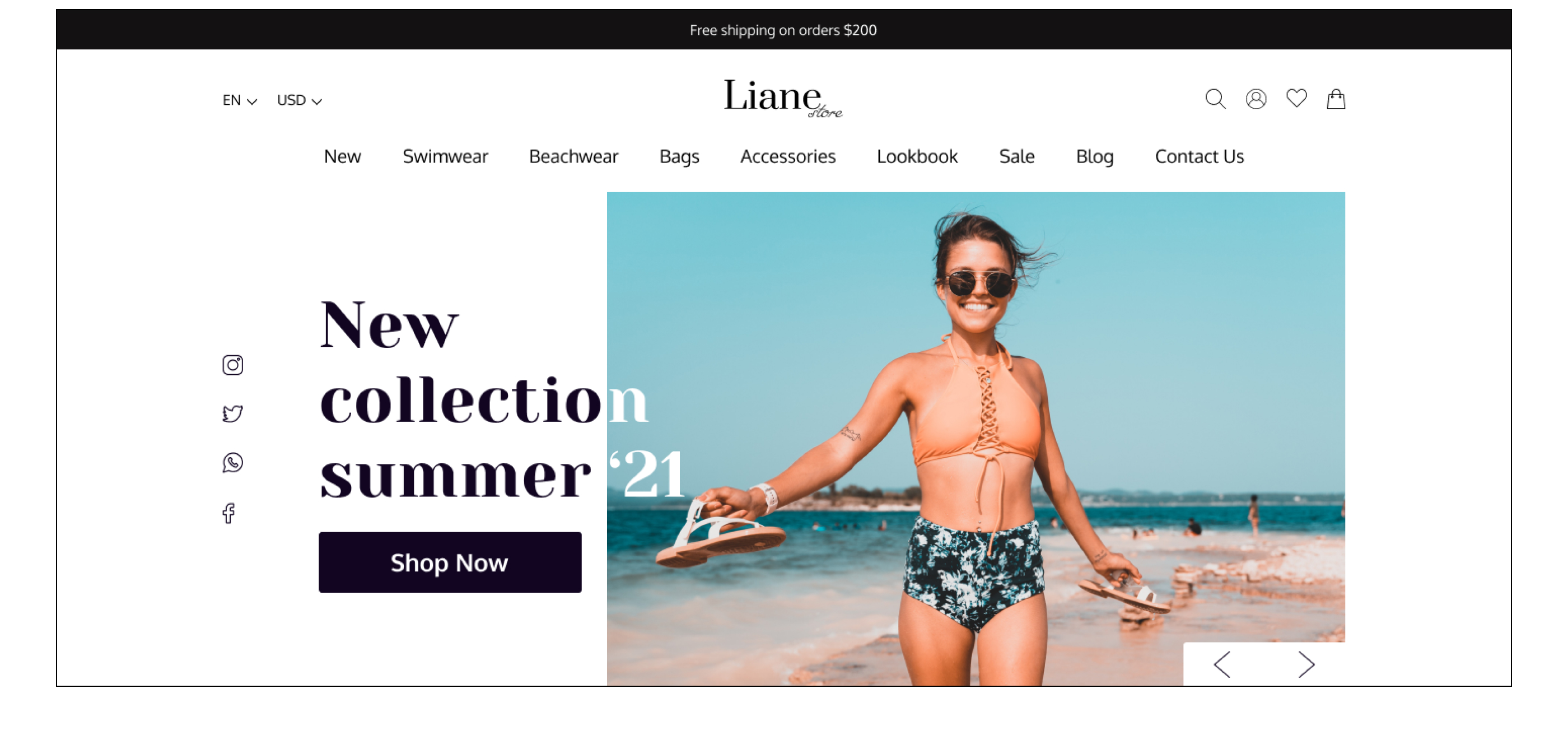
Task: Open the shopping bag icon
Action: tap(1336, 99)
